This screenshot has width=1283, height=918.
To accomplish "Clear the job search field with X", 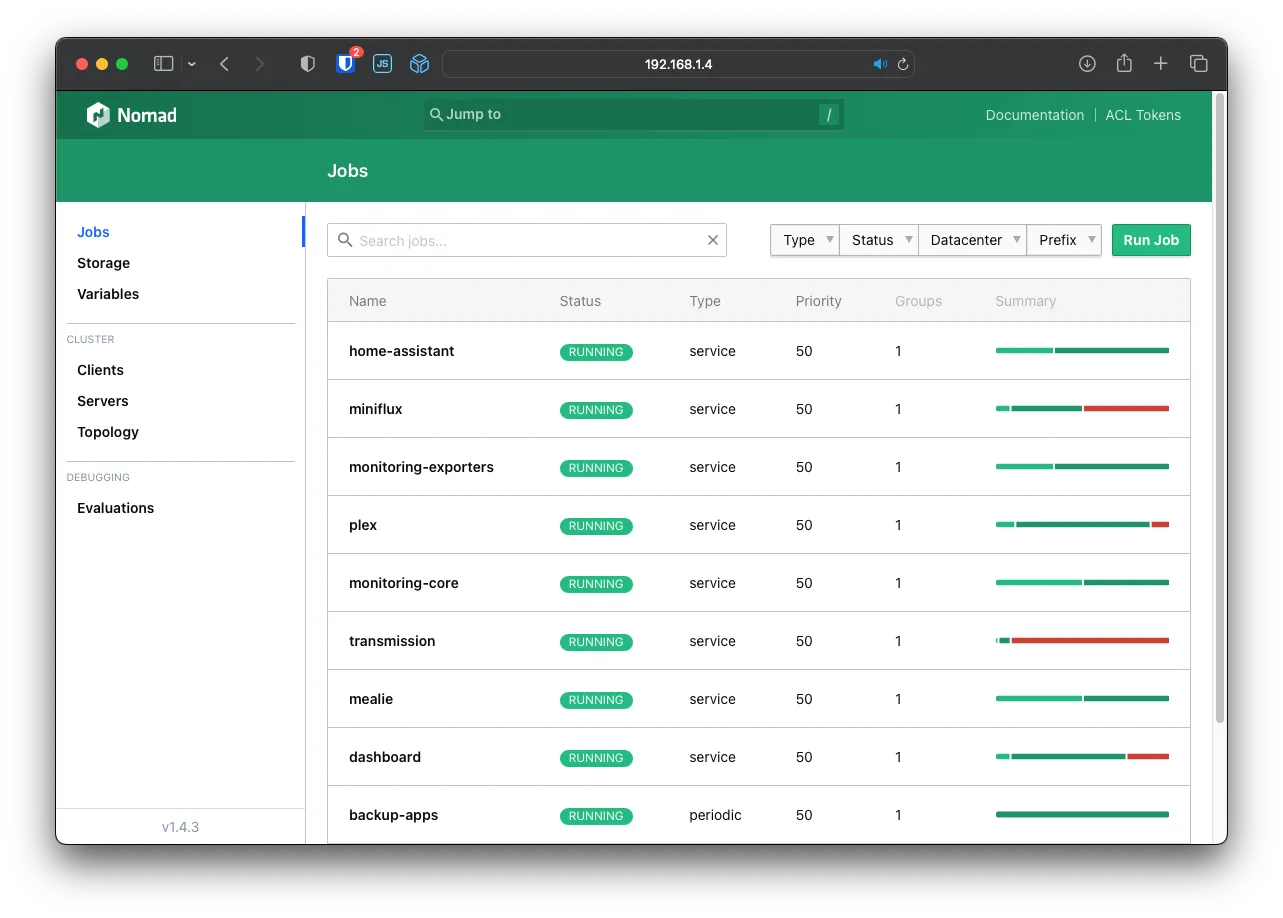I will (x=713, y=240).
